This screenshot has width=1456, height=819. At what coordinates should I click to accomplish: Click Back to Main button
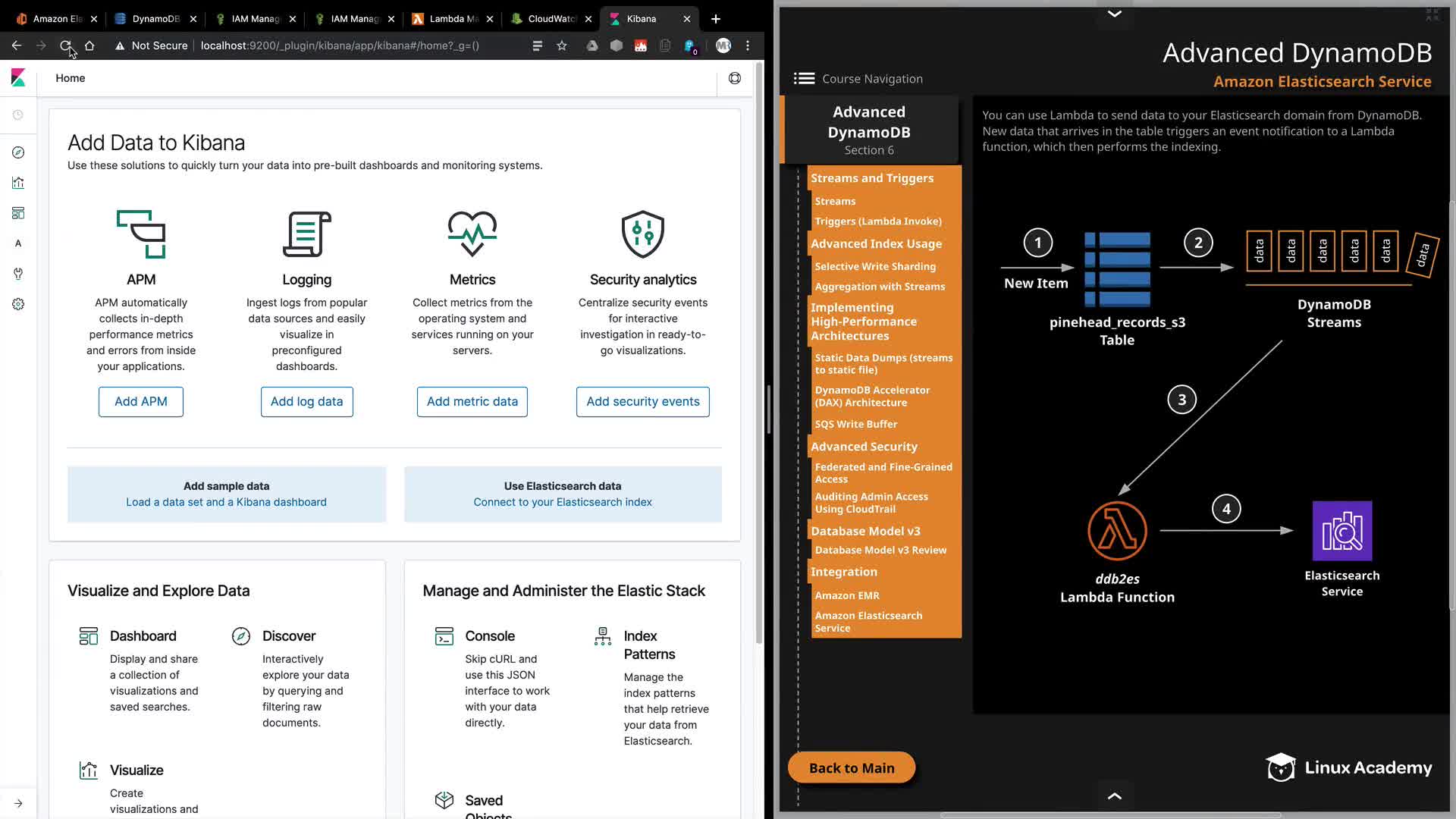coord(851,767)
